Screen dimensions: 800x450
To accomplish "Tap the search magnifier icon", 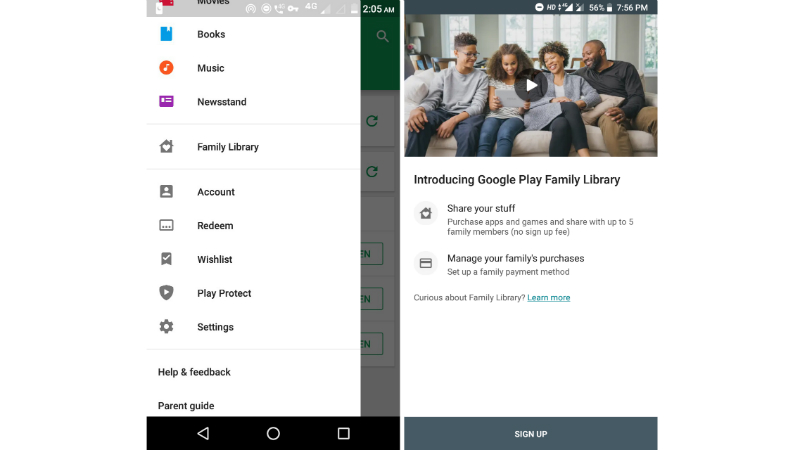I will [382, 36].
